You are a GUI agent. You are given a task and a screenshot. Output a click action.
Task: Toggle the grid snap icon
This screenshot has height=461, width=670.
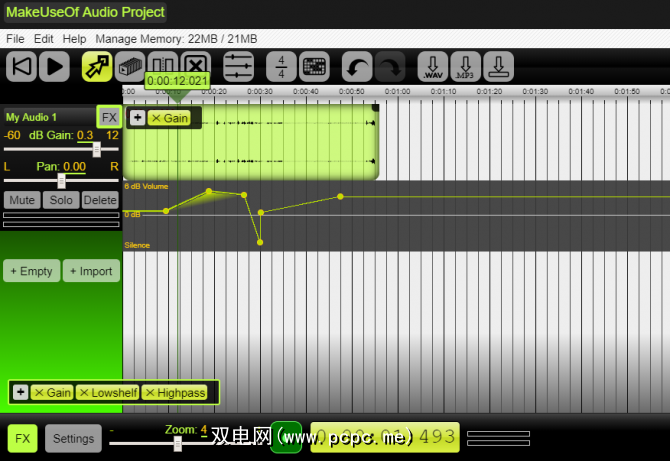tap(314, 67)
